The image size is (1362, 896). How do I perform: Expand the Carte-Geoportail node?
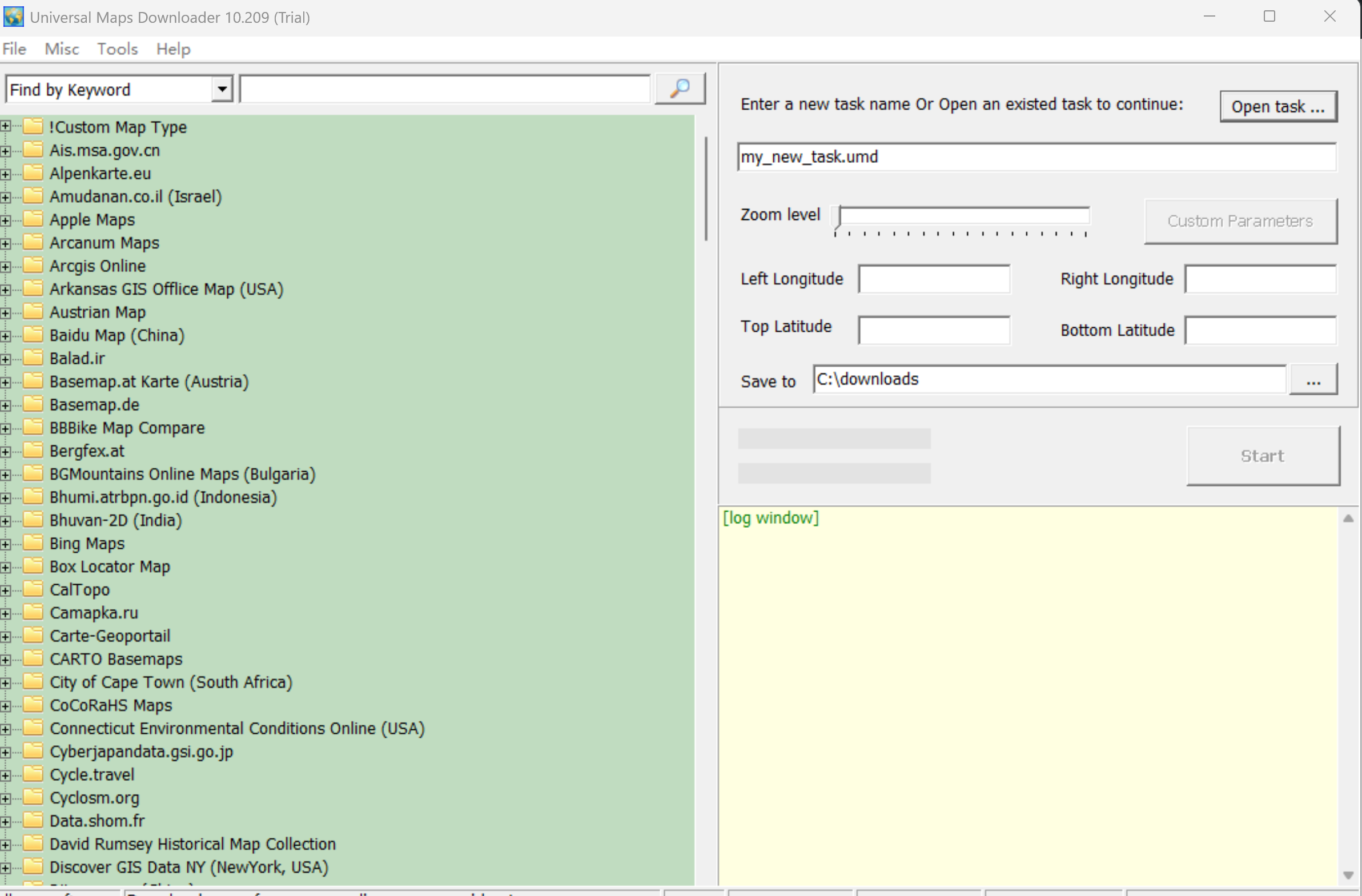[x=5, y=636]
